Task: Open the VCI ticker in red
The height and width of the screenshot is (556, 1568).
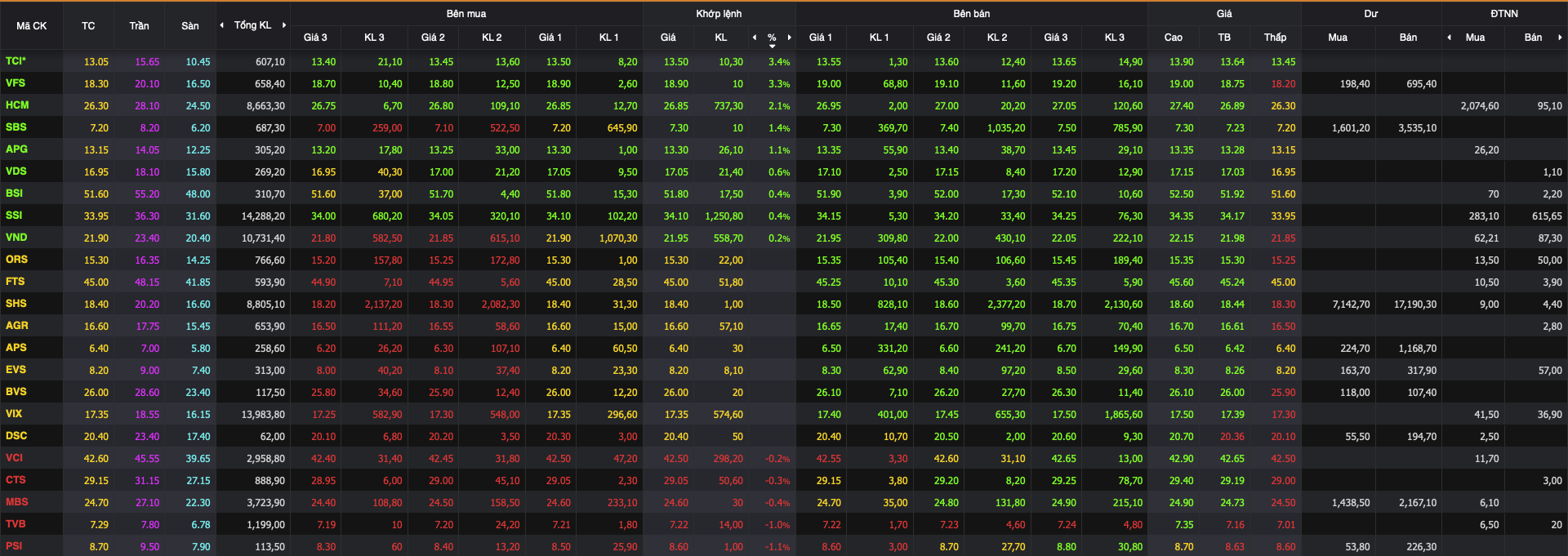Action: (x=15, y=458)
